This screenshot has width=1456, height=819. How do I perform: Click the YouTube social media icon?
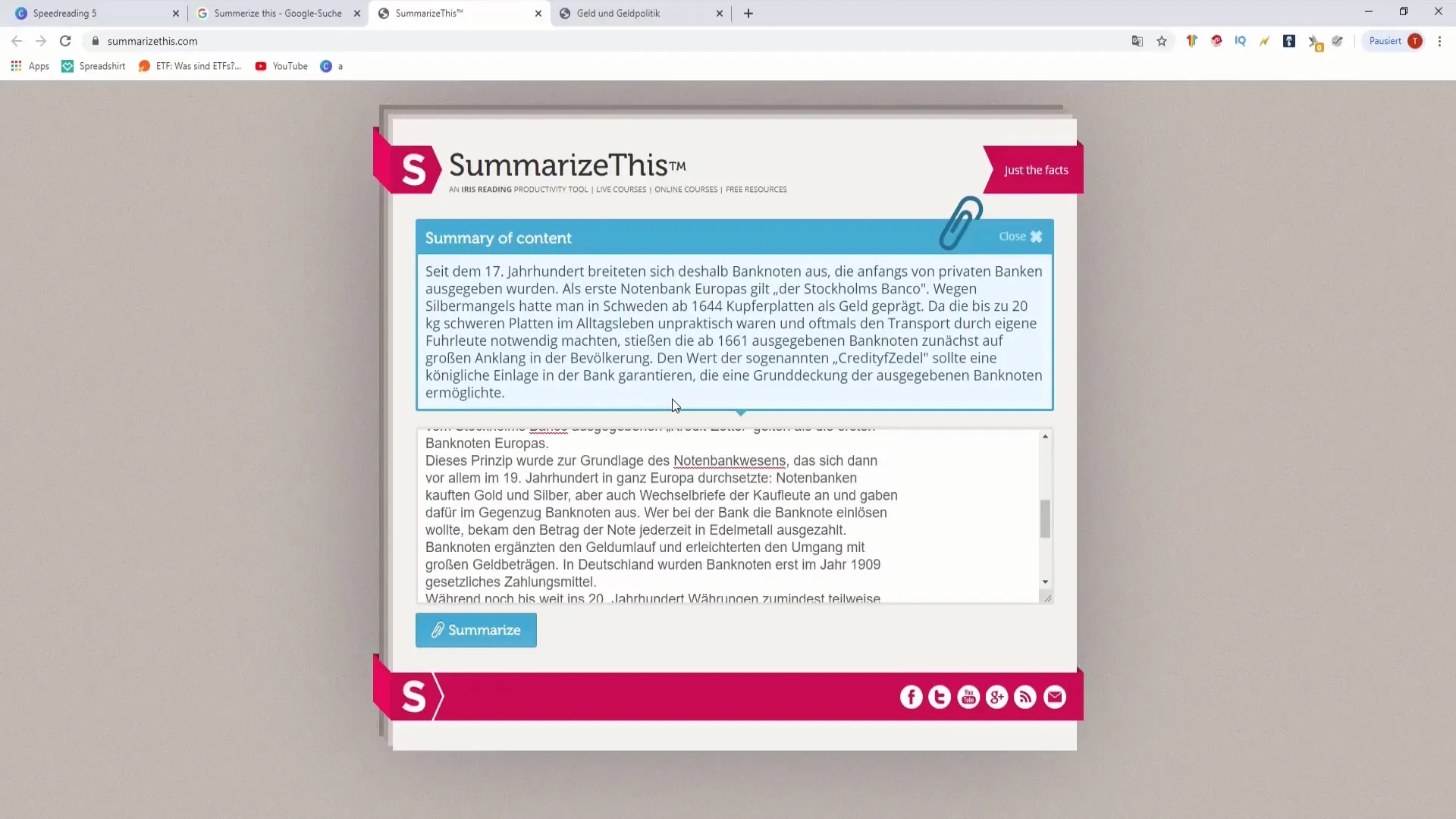[967, 697]
